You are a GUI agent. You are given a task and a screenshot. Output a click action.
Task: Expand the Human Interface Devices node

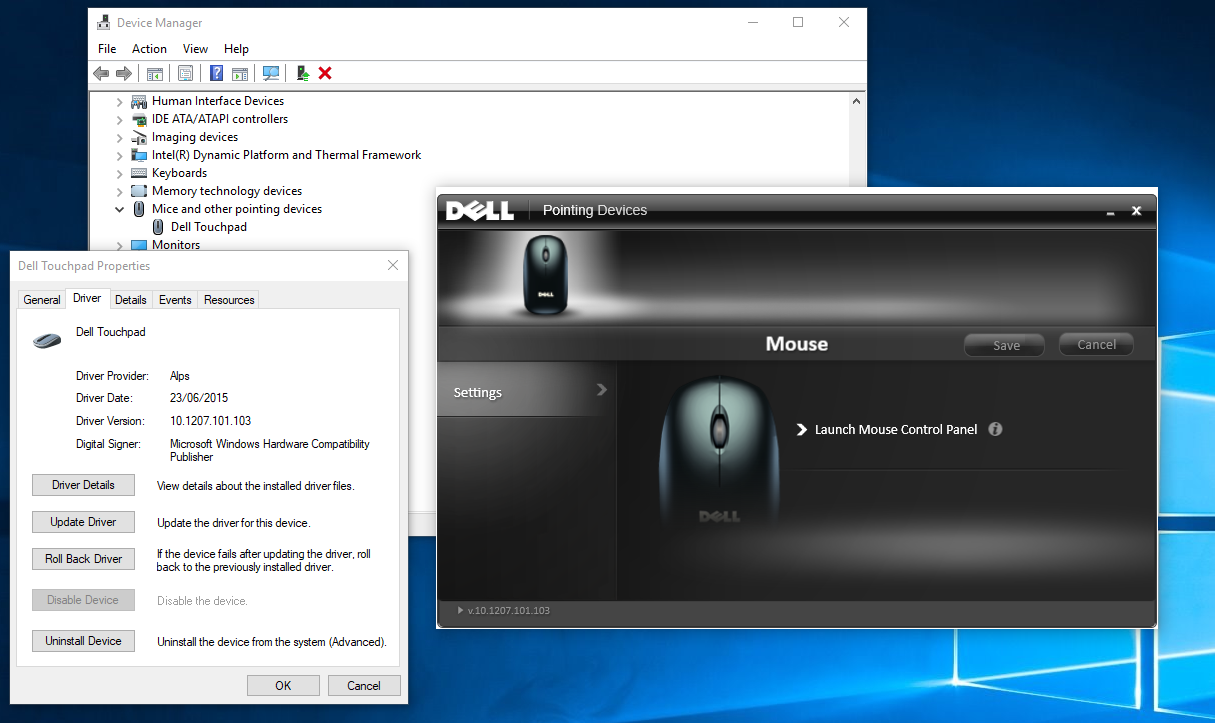(x=120, y=102)
